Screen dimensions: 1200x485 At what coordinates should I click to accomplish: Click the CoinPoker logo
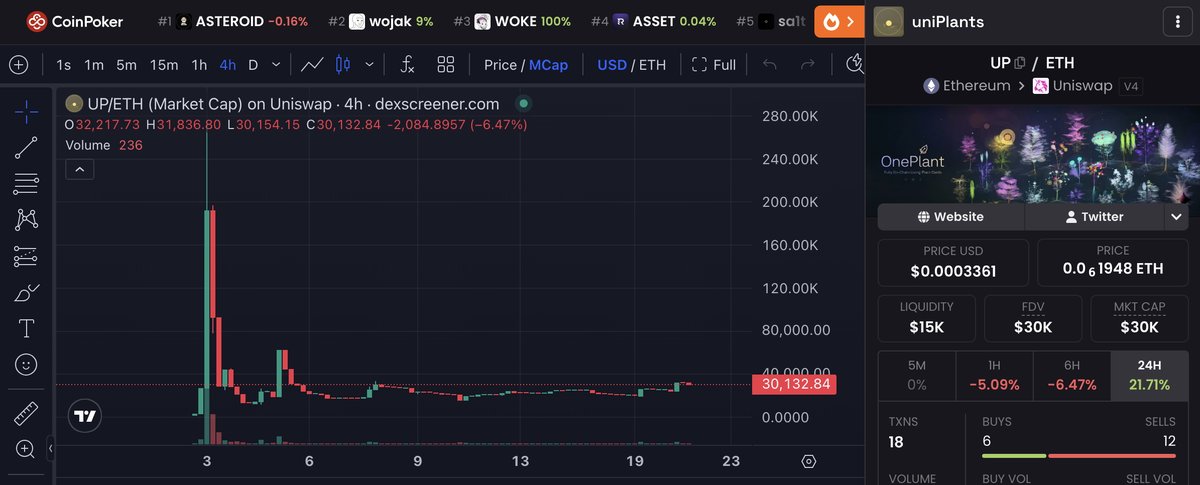click(77, 21)
